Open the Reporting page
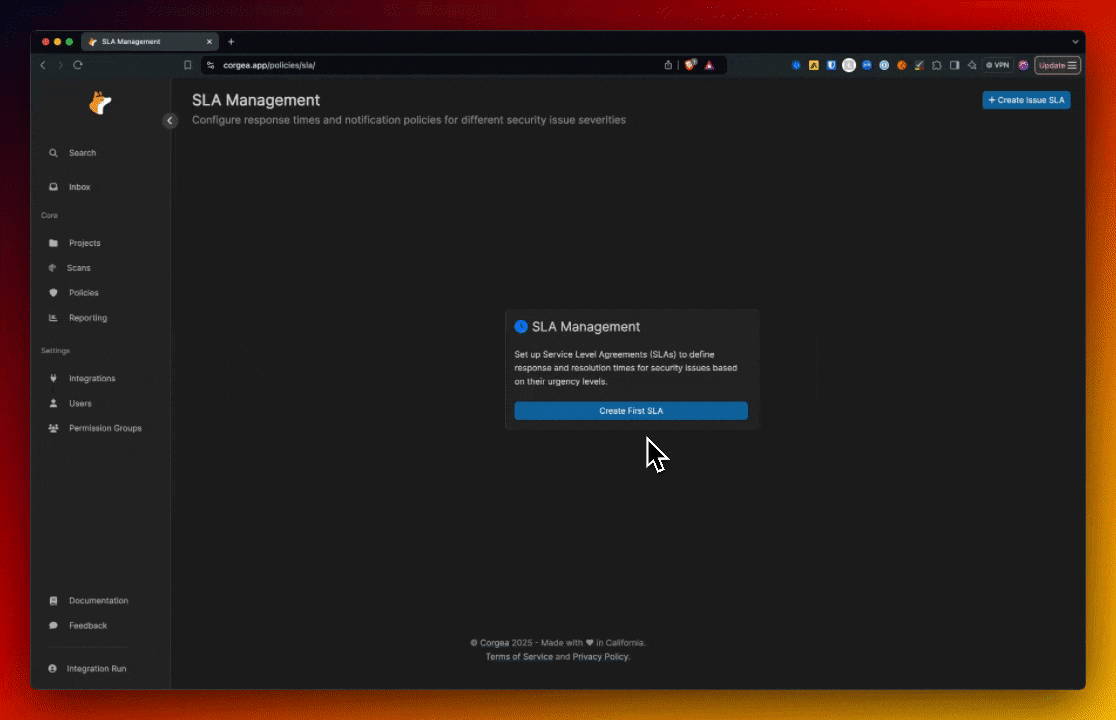This screenshot has height=720, width=1116. 87,318
